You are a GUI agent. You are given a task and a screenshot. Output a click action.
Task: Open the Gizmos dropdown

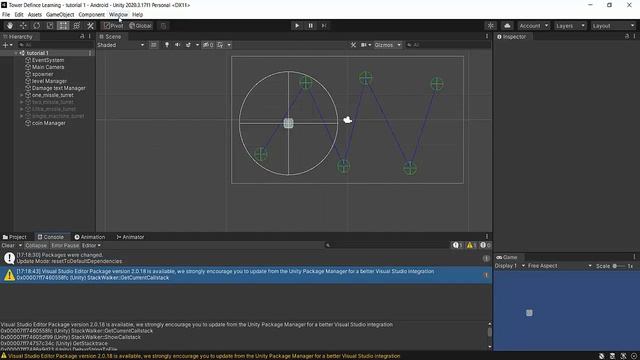point(387,45)
